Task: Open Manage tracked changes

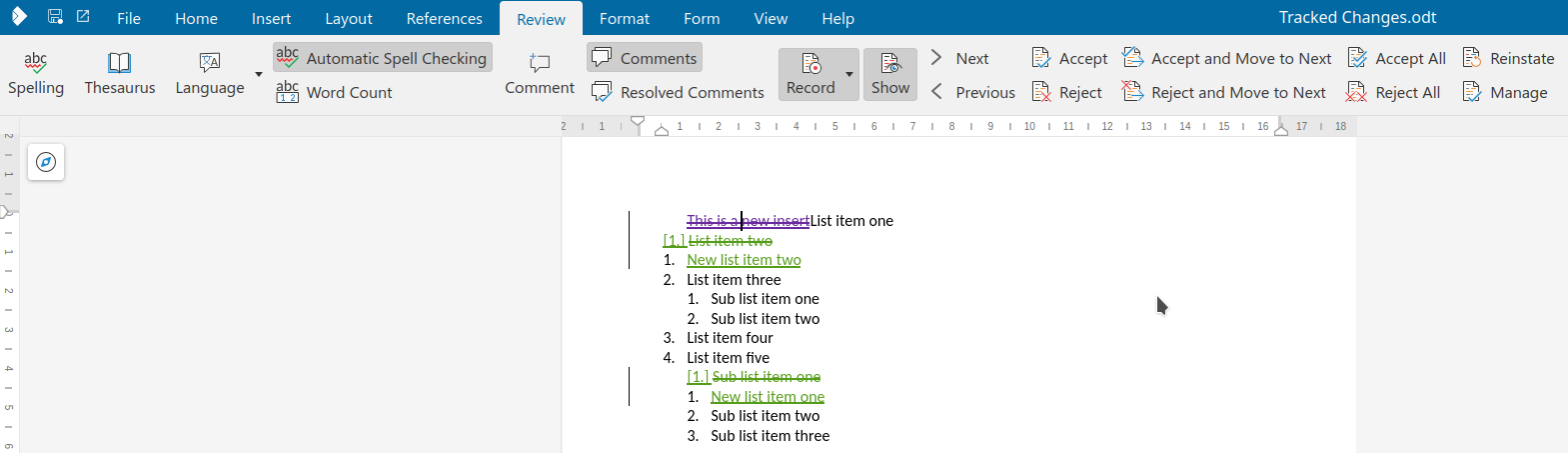Action: [1505, 92]
